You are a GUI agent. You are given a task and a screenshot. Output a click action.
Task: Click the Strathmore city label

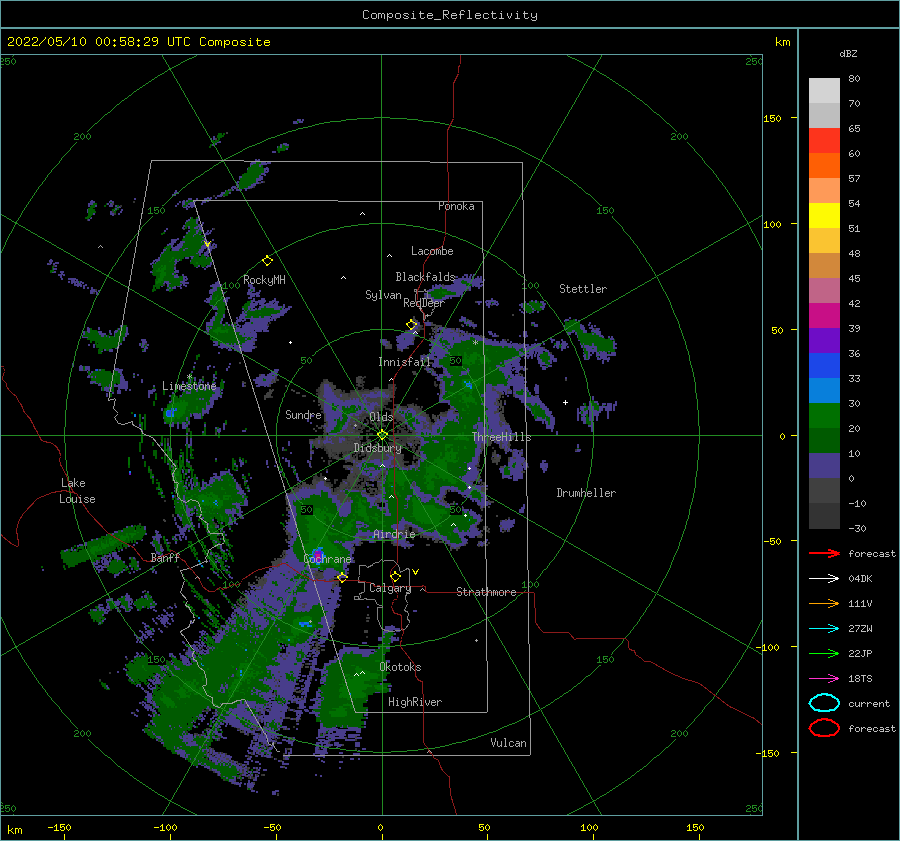coord(486,592)
